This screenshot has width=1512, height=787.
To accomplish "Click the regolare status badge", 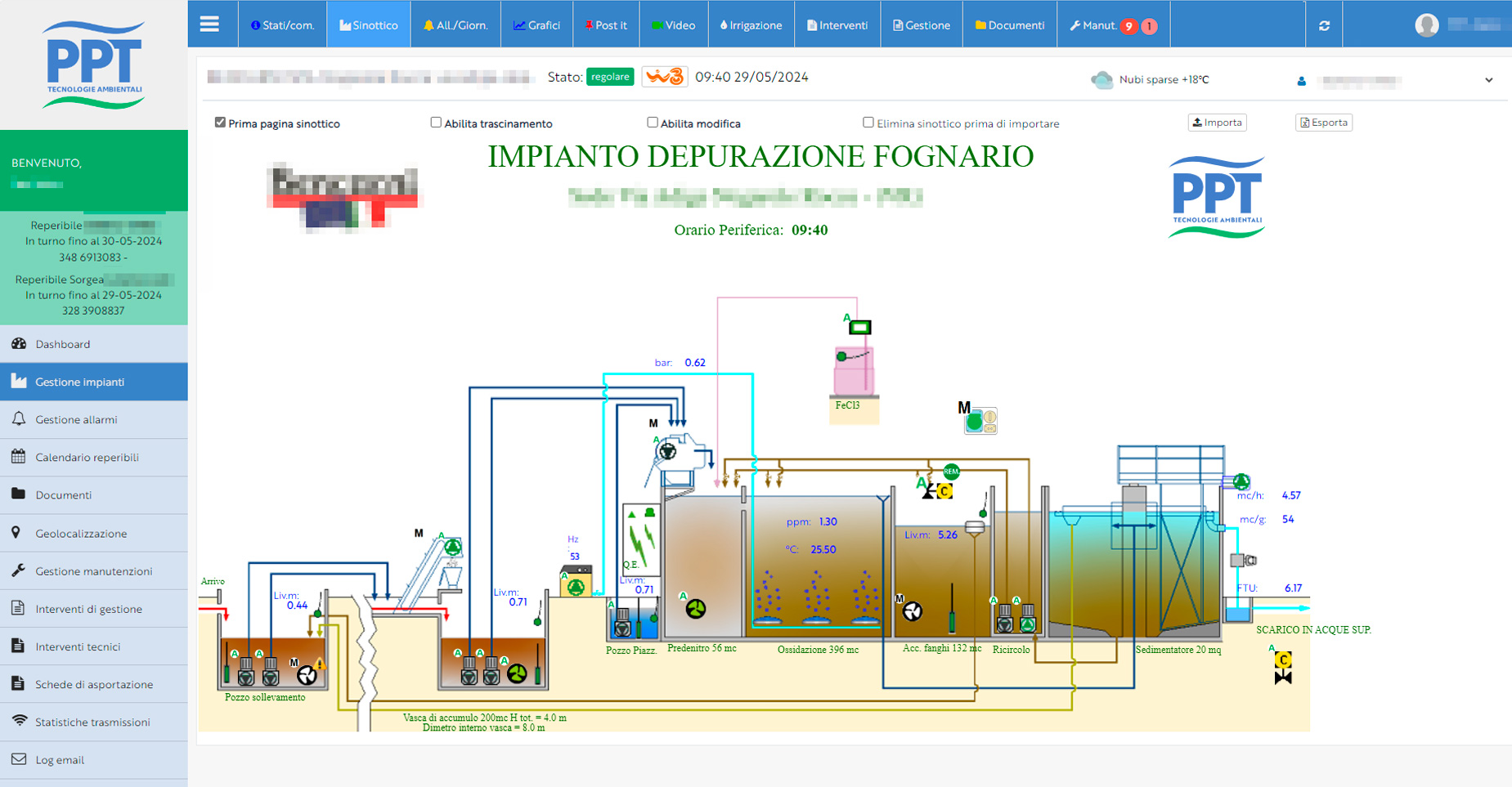I will 610,77.
